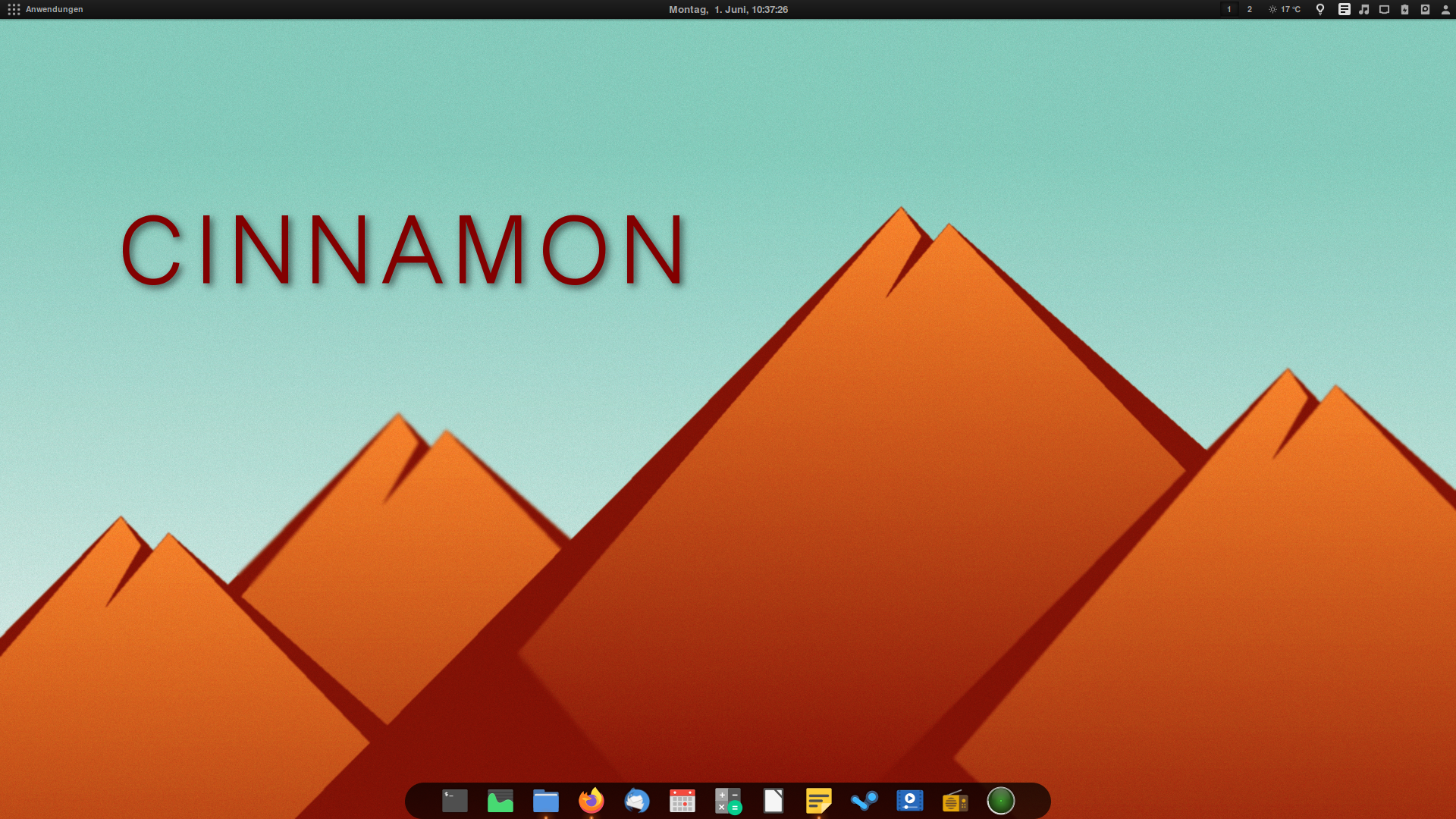Open the 17 °C weather applet
The image size is (1456, 819).
pos(1285,9)
